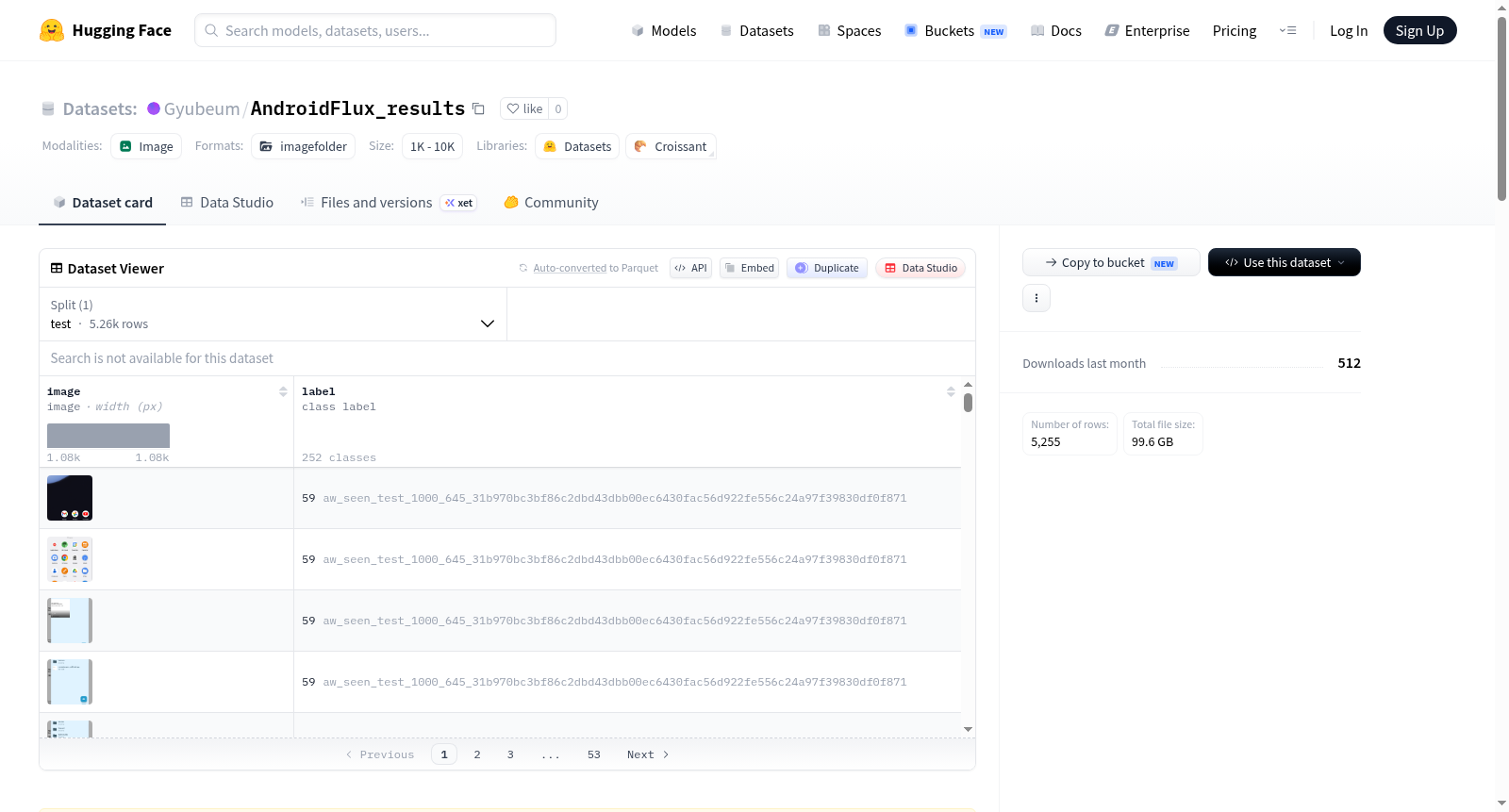The width and height of the screenshot is (1509, 812).
Task: Click the Dataset Viewer table icon
Action: click(x=57, y=268)
